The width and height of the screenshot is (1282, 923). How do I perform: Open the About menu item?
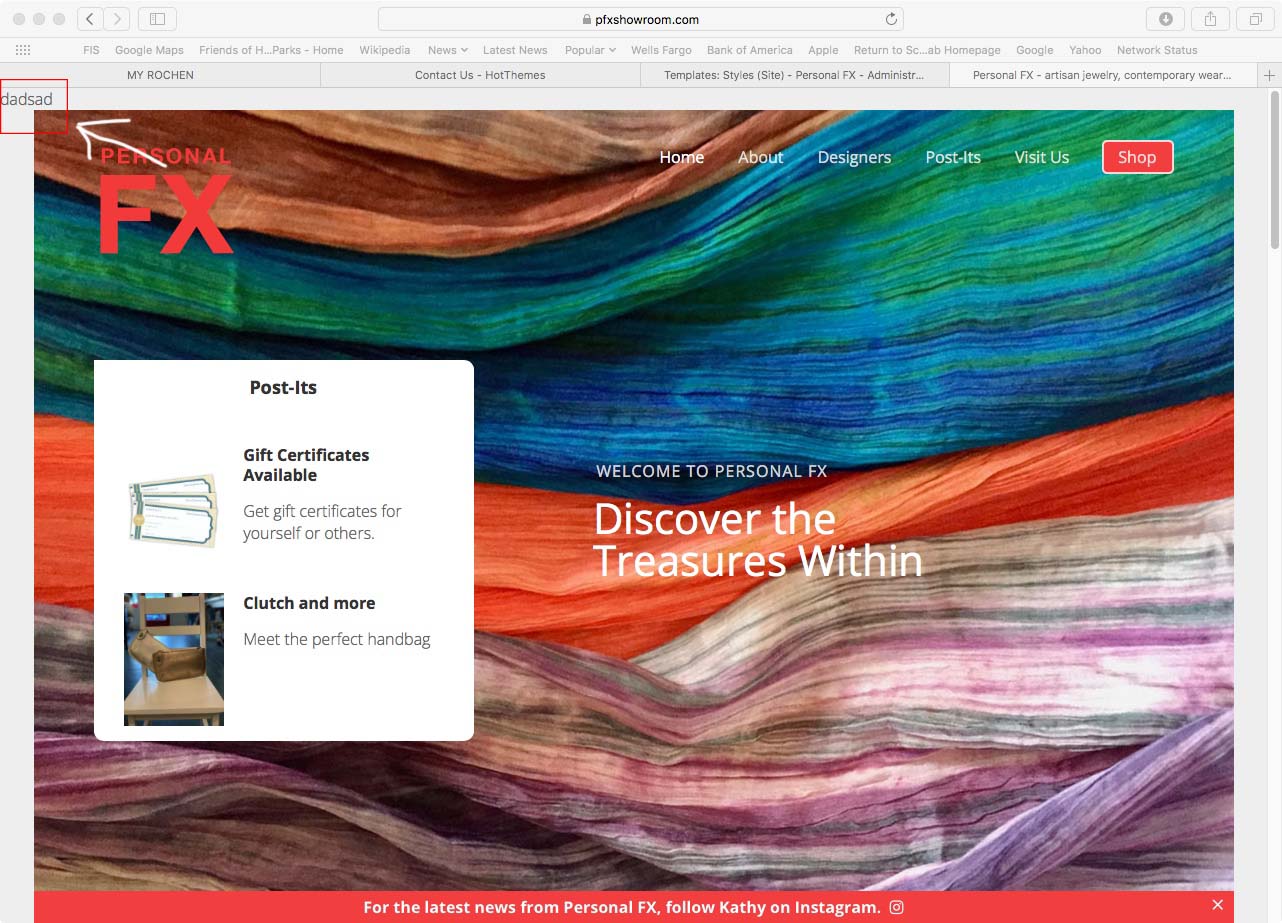[x=760, y=157]
